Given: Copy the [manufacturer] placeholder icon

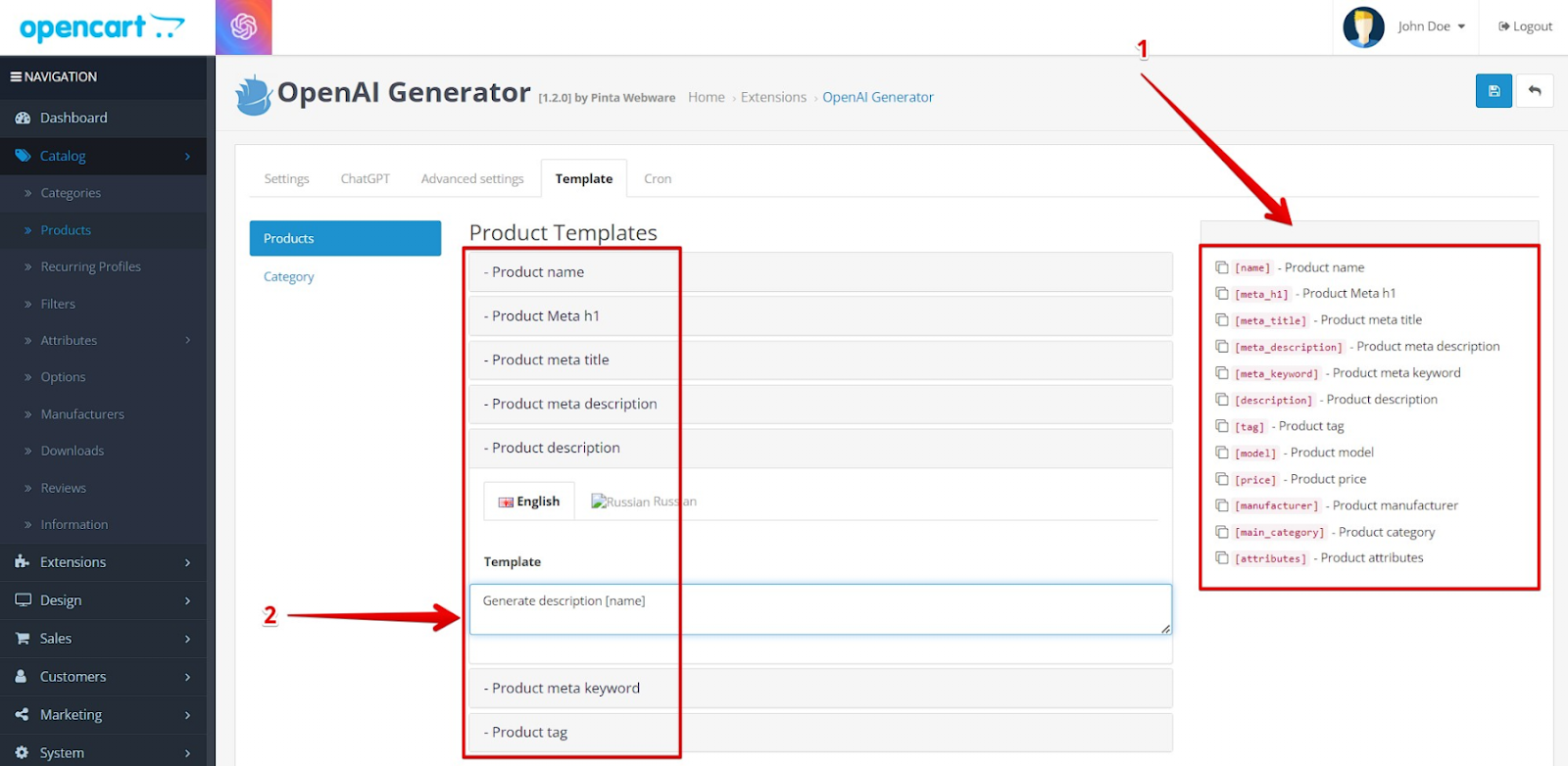Looking at the screenshot, I should click(x=1221, y=504).
